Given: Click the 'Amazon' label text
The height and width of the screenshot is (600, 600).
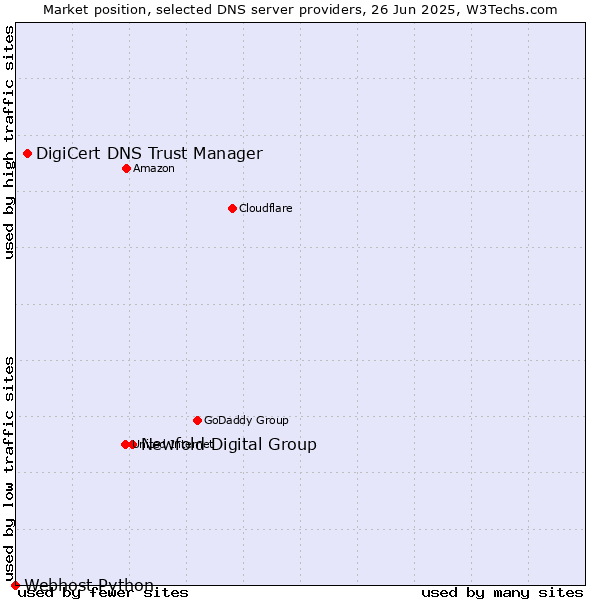Looking at the screenshot, I should 154,168.
